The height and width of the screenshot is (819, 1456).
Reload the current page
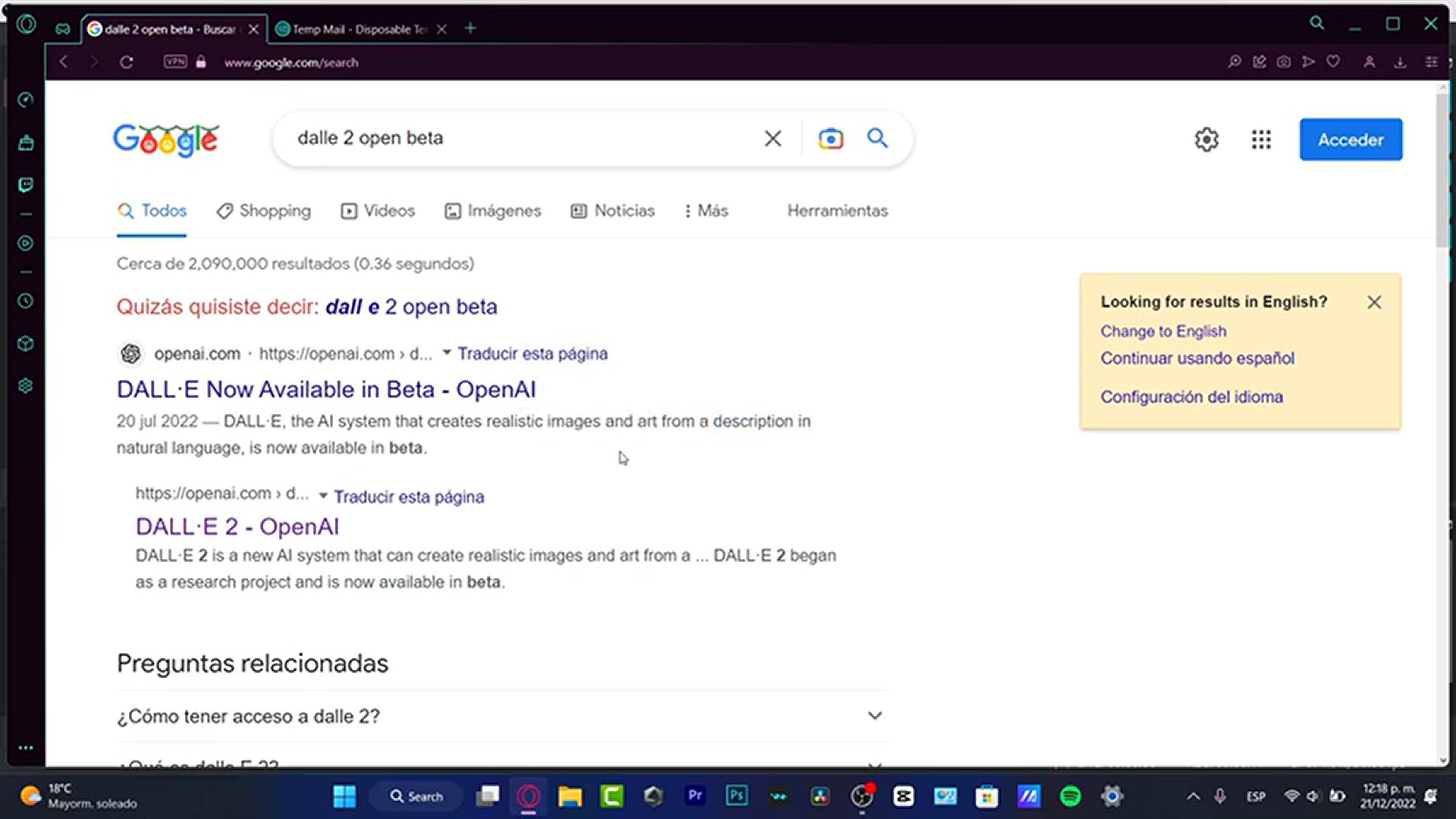[x=127, y=62]
